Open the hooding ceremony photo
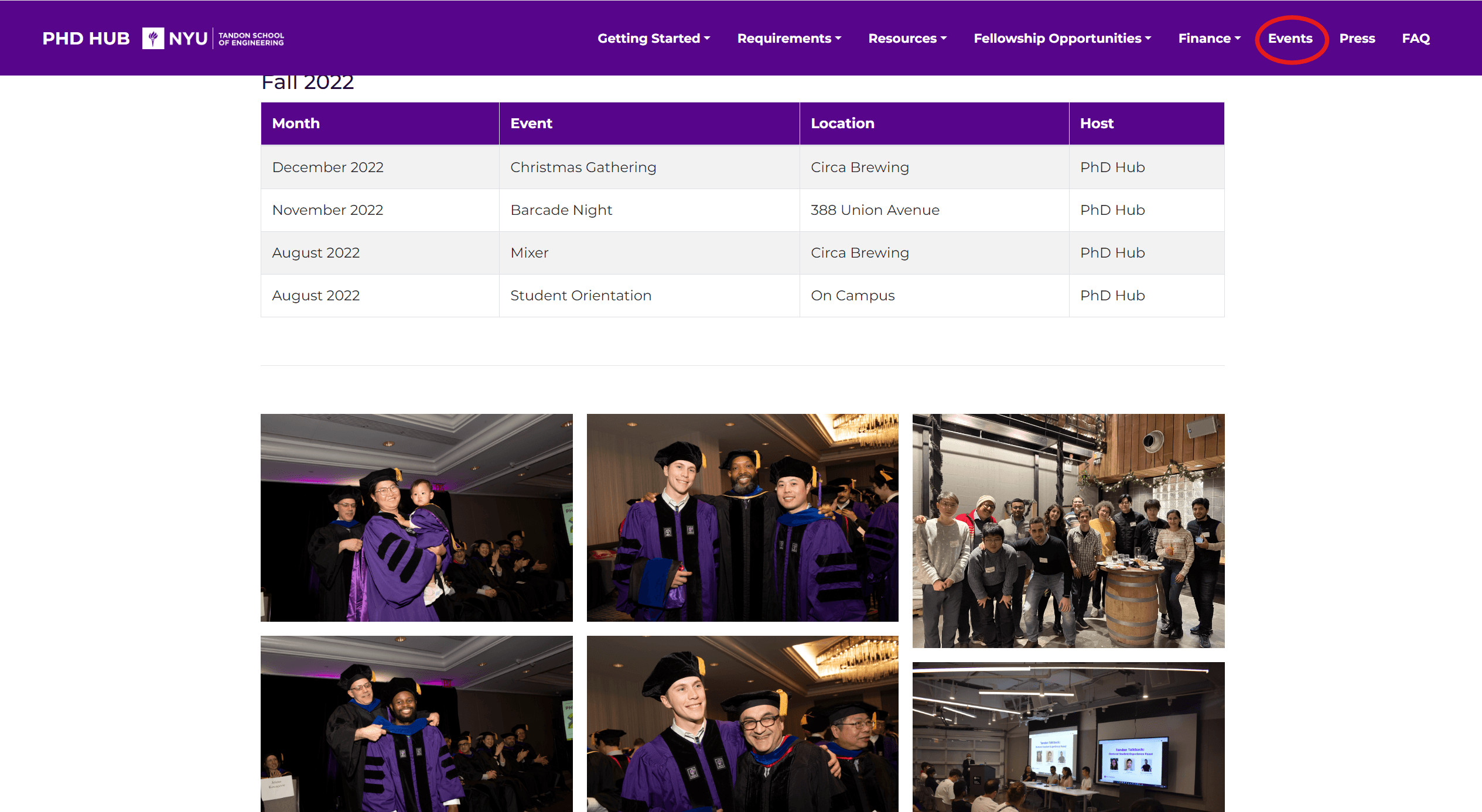 [416, 724]
